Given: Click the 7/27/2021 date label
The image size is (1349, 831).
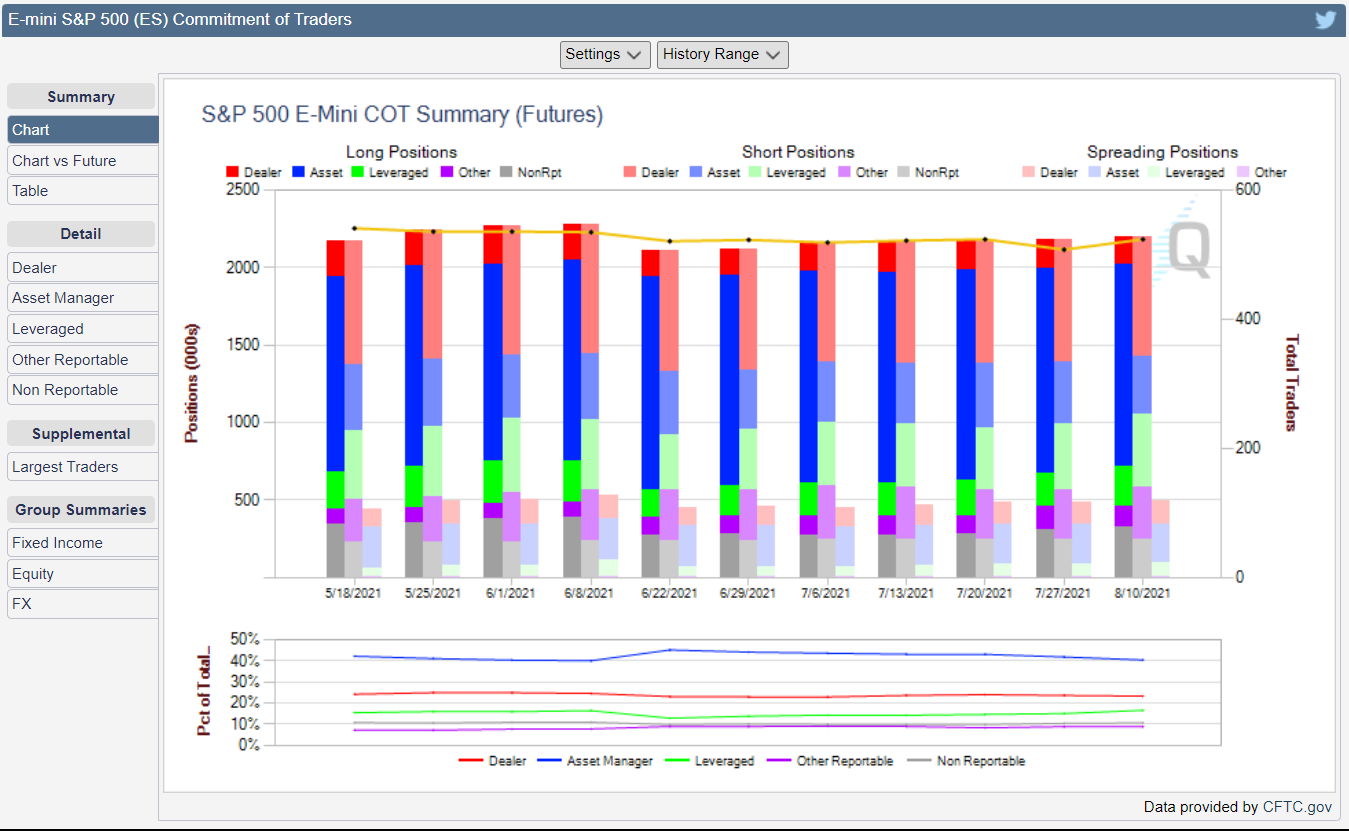Looking at the screenshot, I should [x=1063, y=593].
